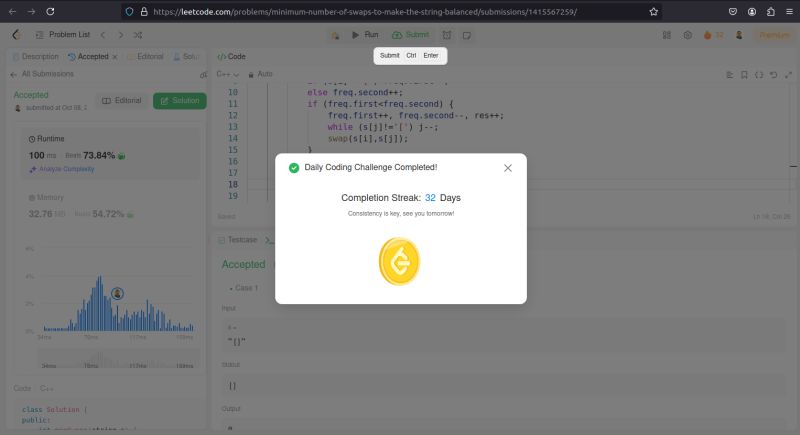Open the C++ language dropdown
The image size is (800, 435).
click(228, 74)
